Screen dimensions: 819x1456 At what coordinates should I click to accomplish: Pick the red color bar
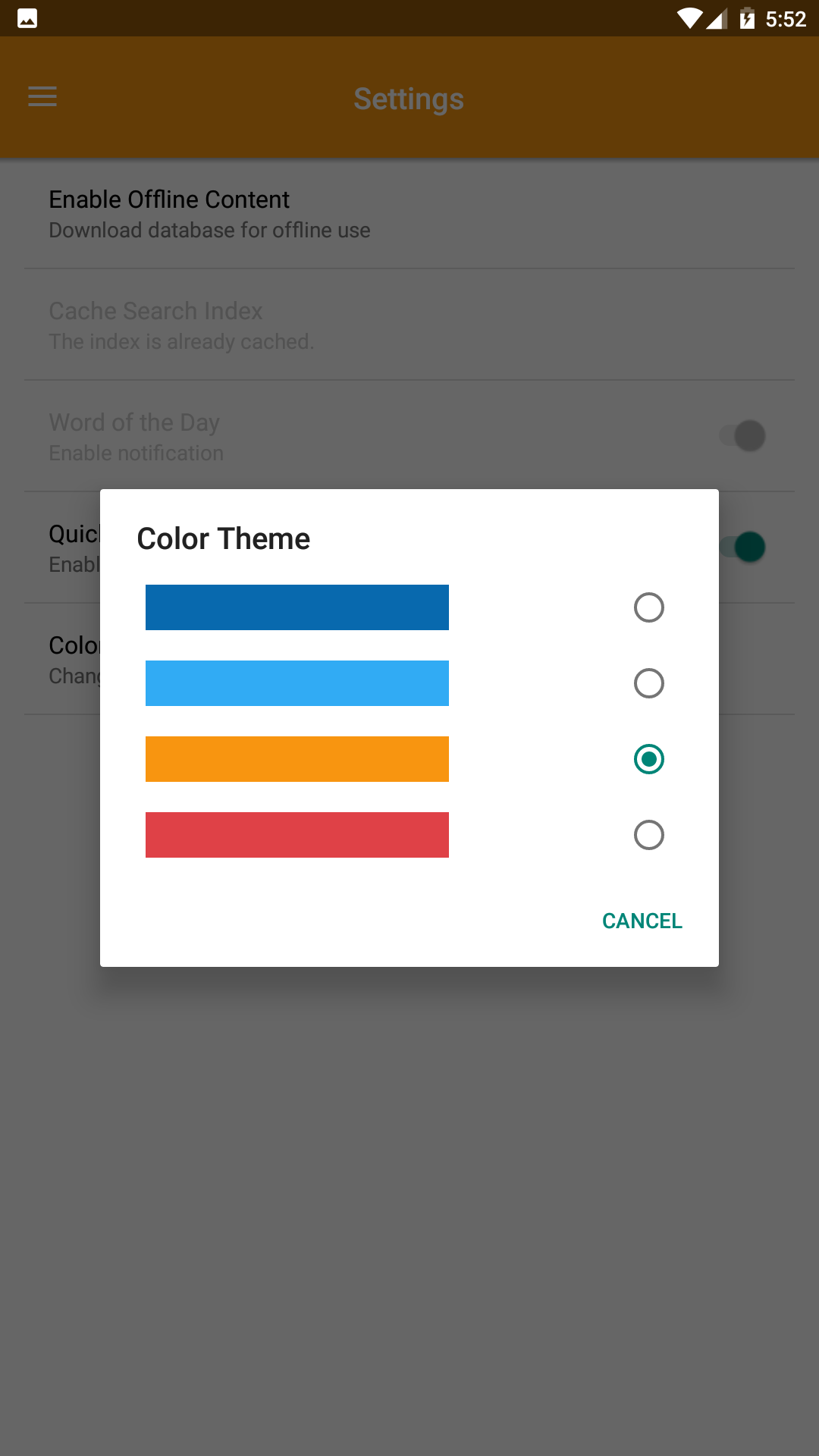297,835
